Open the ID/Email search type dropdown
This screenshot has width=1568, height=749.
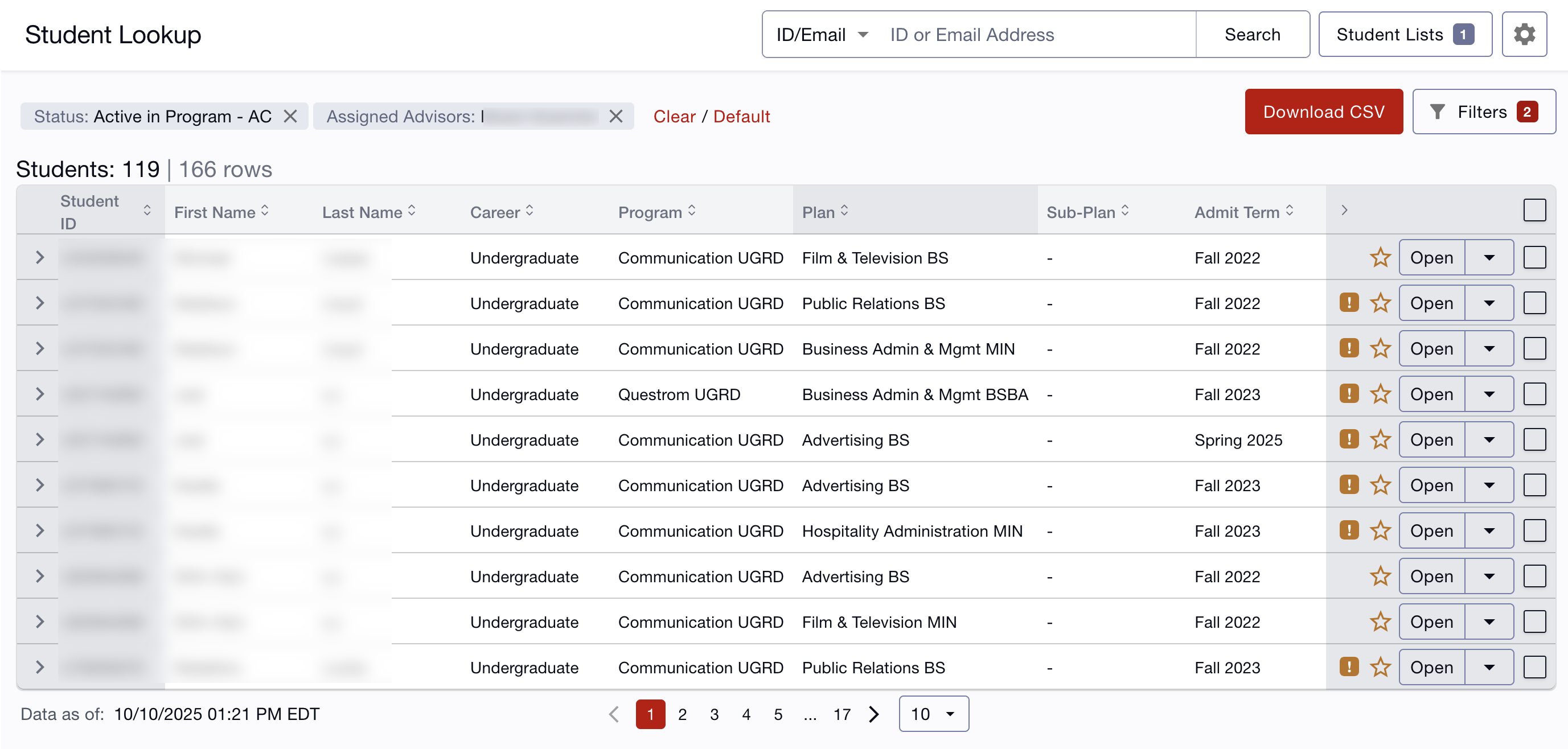click(x=822, y=35)
